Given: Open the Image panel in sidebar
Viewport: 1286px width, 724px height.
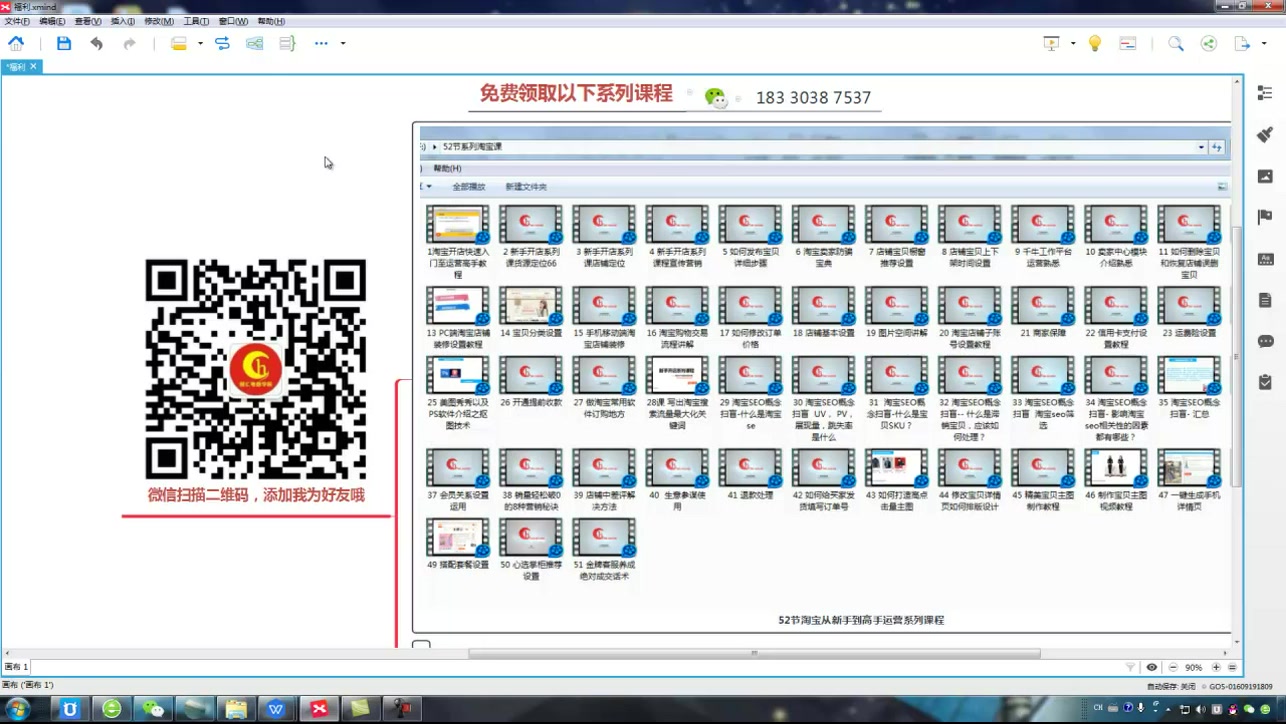Looking at the screenshot, I should pos(1265,176).
